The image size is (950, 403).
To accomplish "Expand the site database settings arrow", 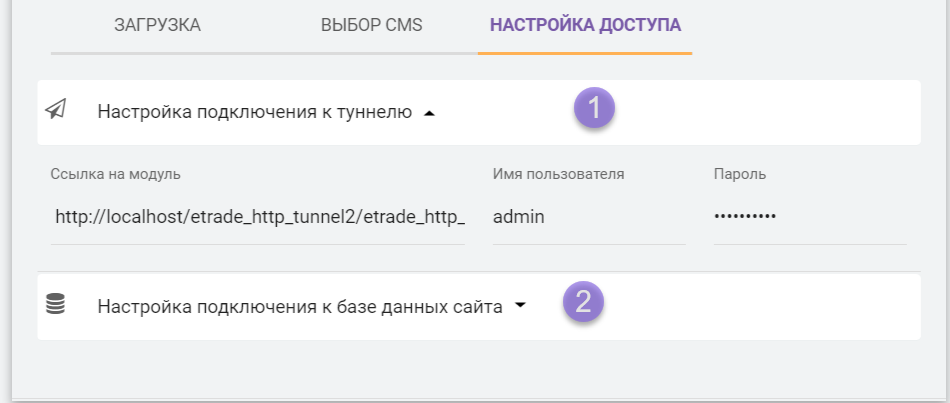I will tap(520, 307).
